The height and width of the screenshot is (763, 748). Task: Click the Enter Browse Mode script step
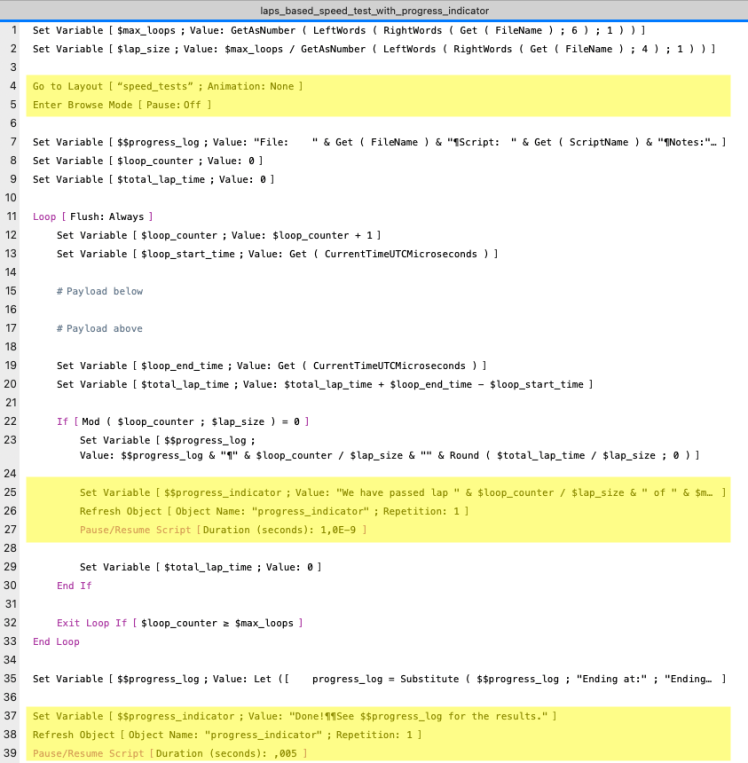pyautogui.click(x=122, y=104)
